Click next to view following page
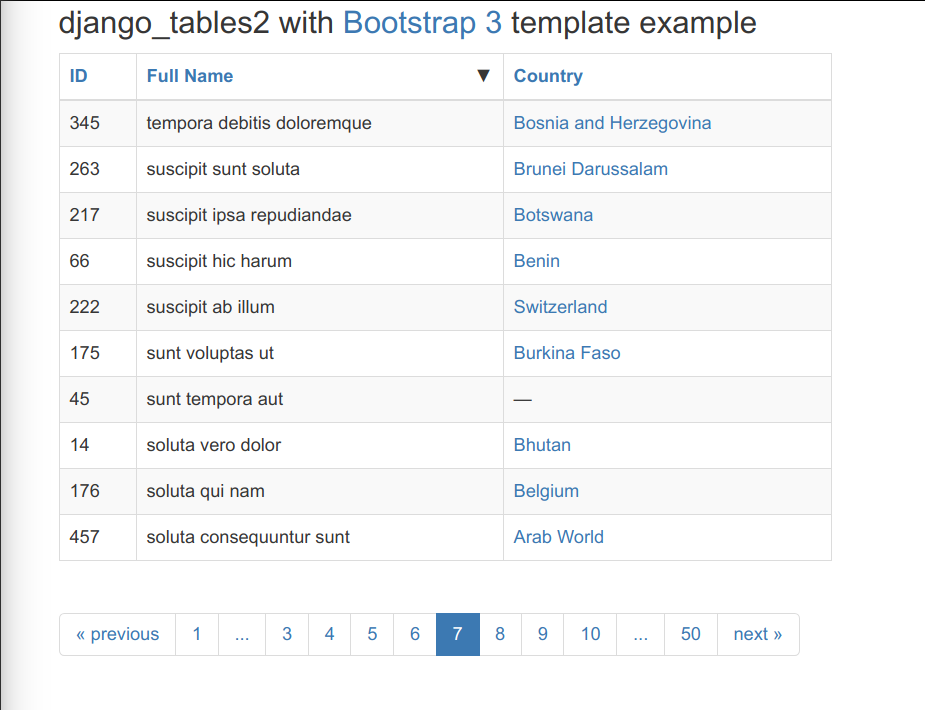The image size is (925, 710). (x=758, y=634)
